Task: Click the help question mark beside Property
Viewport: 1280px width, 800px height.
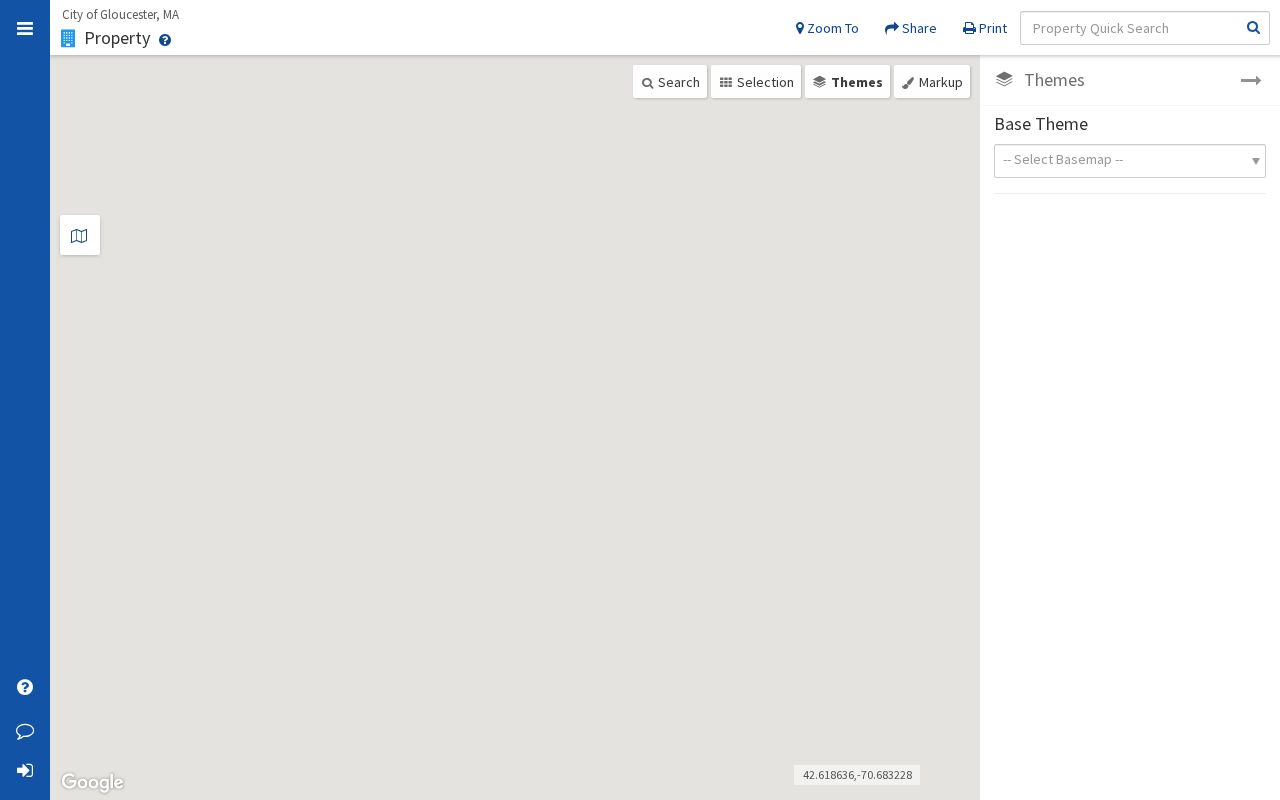Action: pos(165,40)
